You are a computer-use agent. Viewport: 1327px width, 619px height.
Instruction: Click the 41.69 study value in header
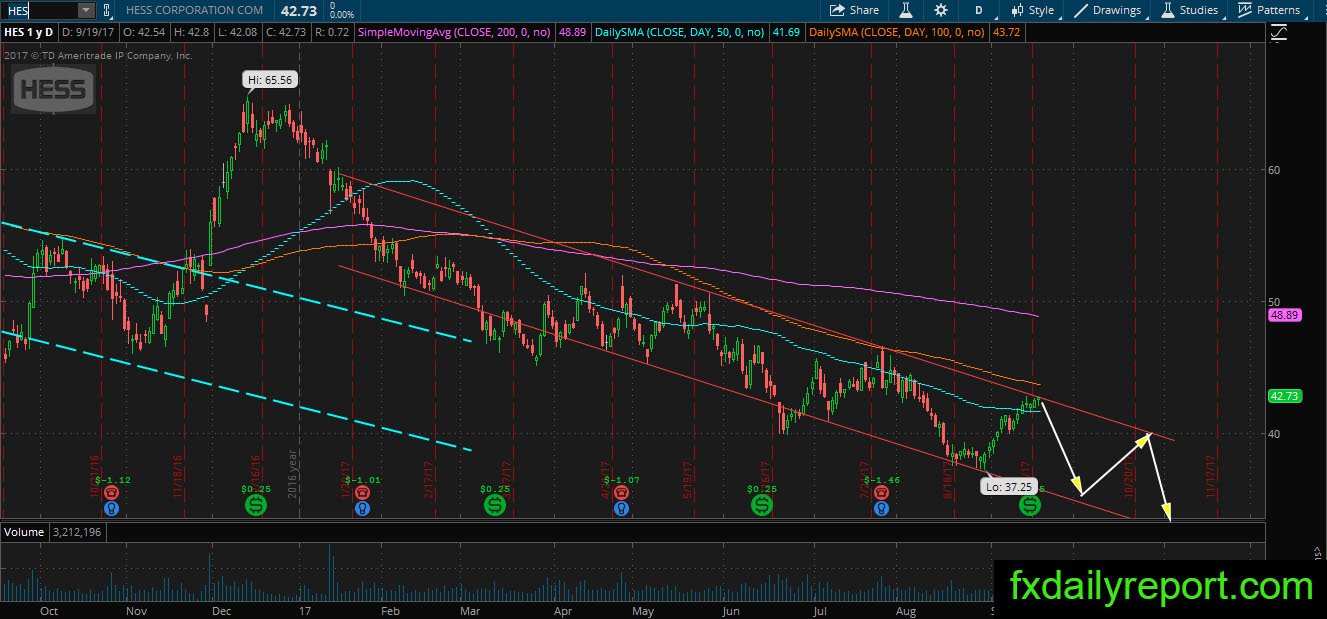click(788, 33)
